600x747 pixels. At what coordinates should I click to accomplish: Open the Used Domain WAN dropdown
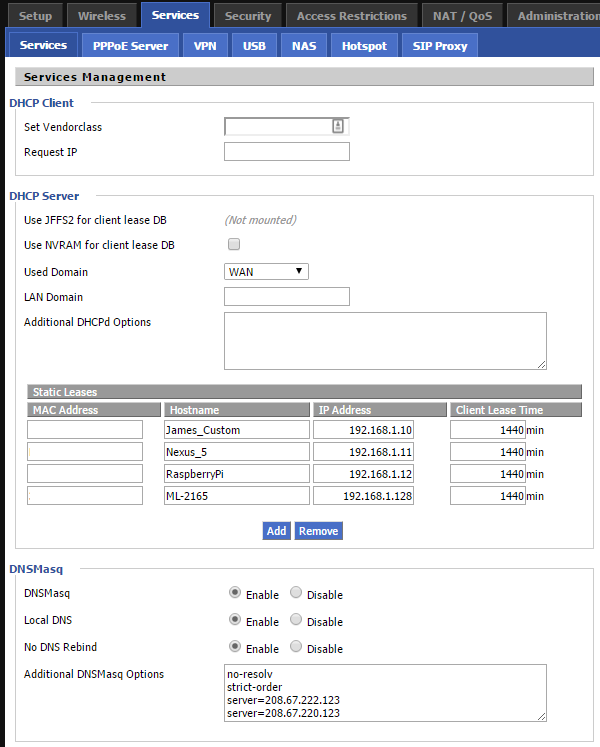point(266,272)
